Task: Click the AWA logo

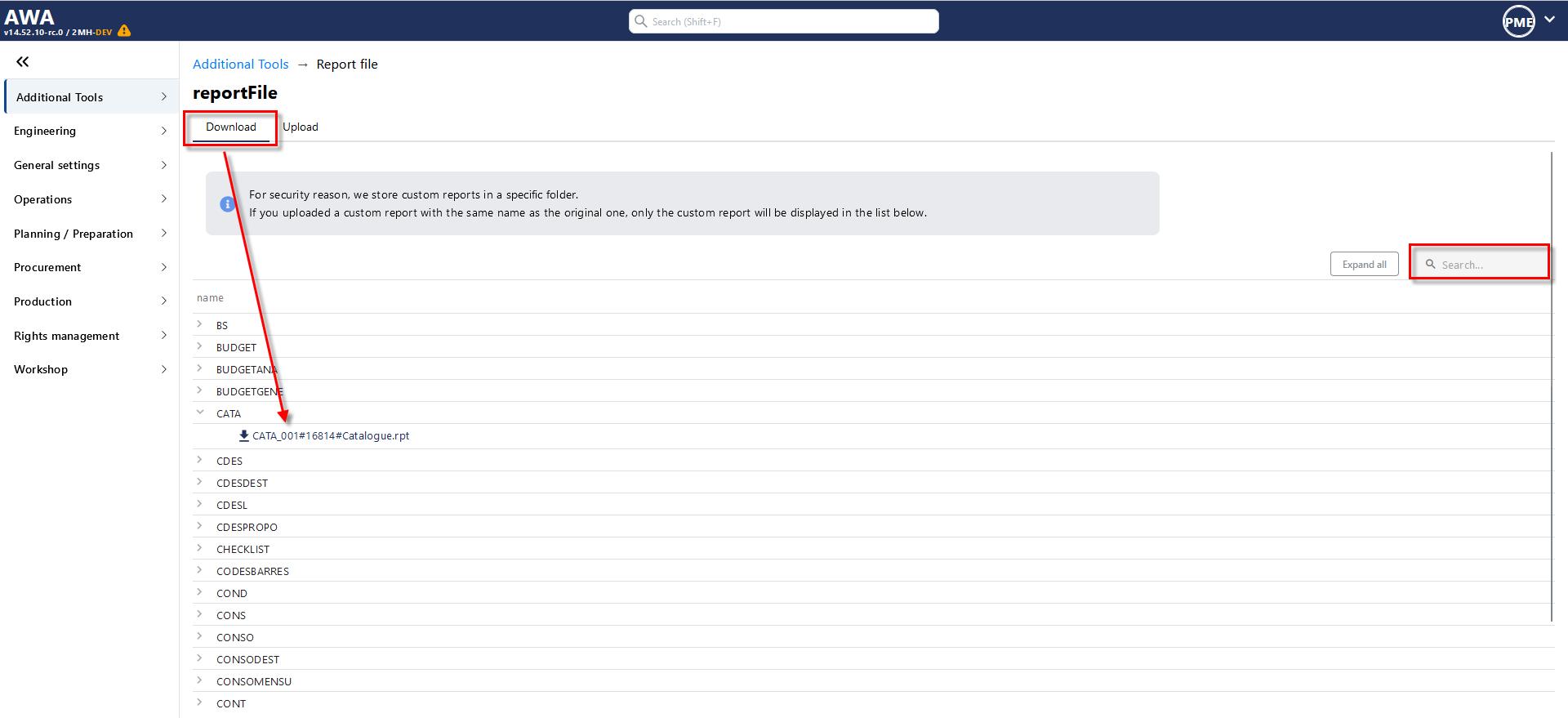Action: point(29,17)
